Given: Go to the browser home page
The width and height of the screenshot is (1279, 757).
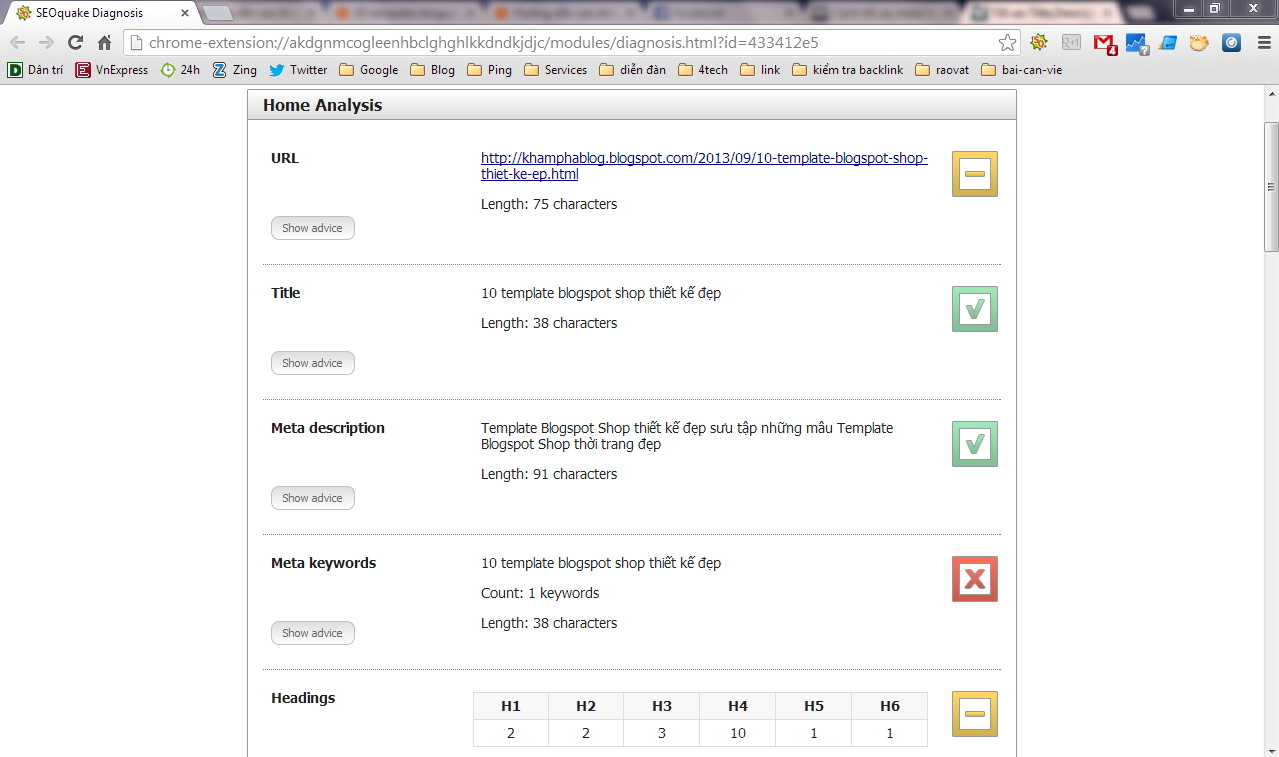Looking at the screenshot, I should (x=104, y=43).
